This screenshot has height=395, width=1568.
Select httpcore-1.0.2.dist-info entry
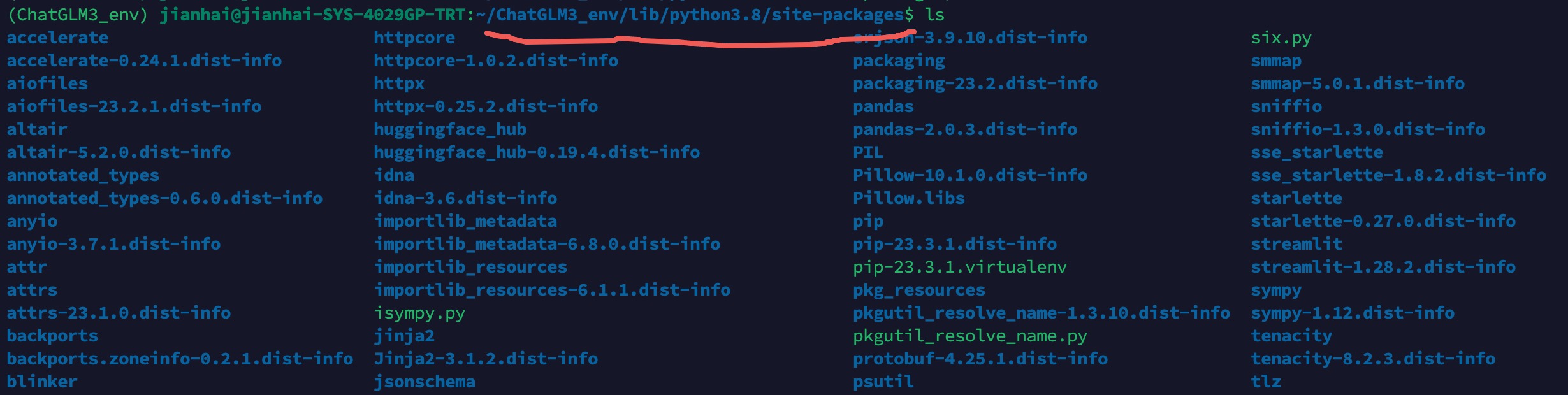click(x=496, y=61)
